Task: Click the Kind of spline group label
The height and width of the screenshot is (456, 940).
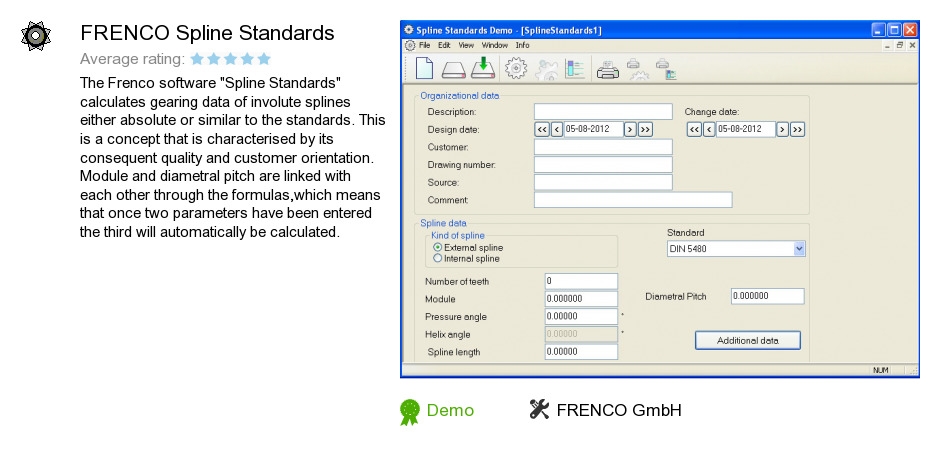Action: click(x=458, y=235)
